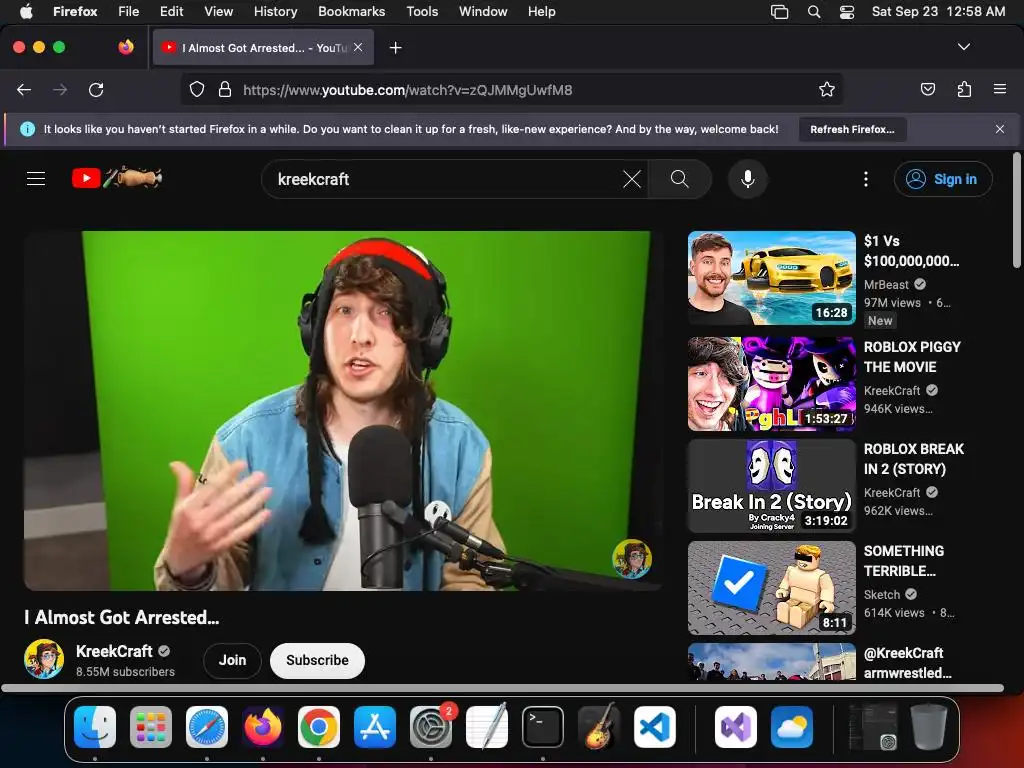1024x768 pixels.
Task: Clear the kreekcraft search text
Action: pos(632,179)
